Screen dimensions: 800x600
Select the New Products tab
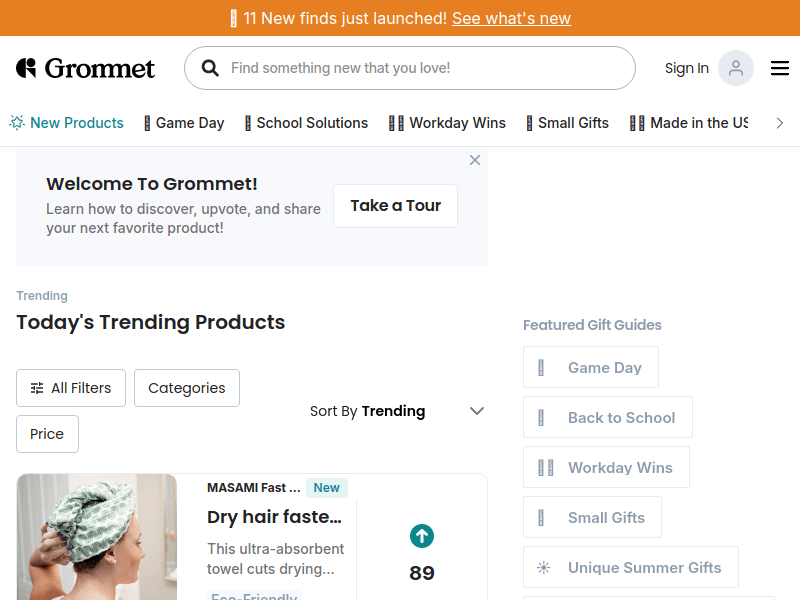67,123
